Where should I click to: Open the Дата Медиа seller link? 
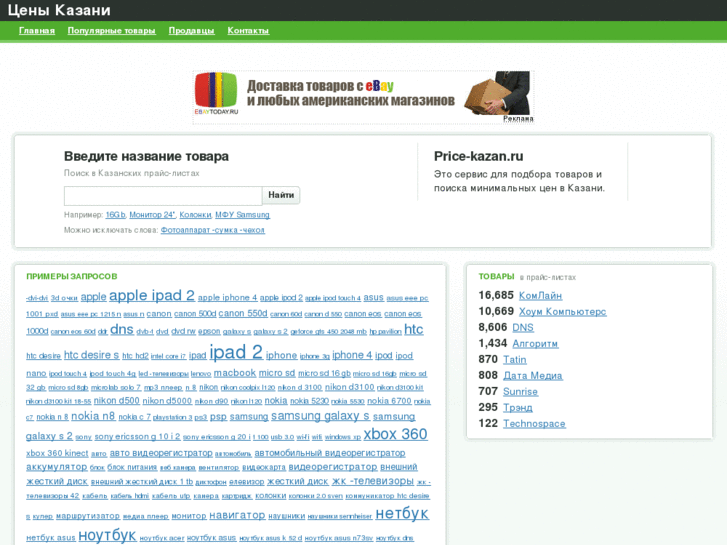tap(533, 375)
